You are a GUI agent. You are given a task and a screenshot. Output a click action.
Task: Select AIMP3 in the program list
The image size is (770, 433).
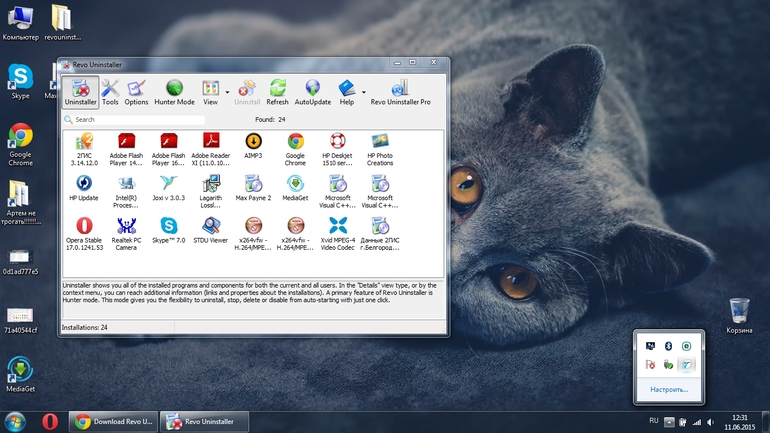[x=253, y=146]
